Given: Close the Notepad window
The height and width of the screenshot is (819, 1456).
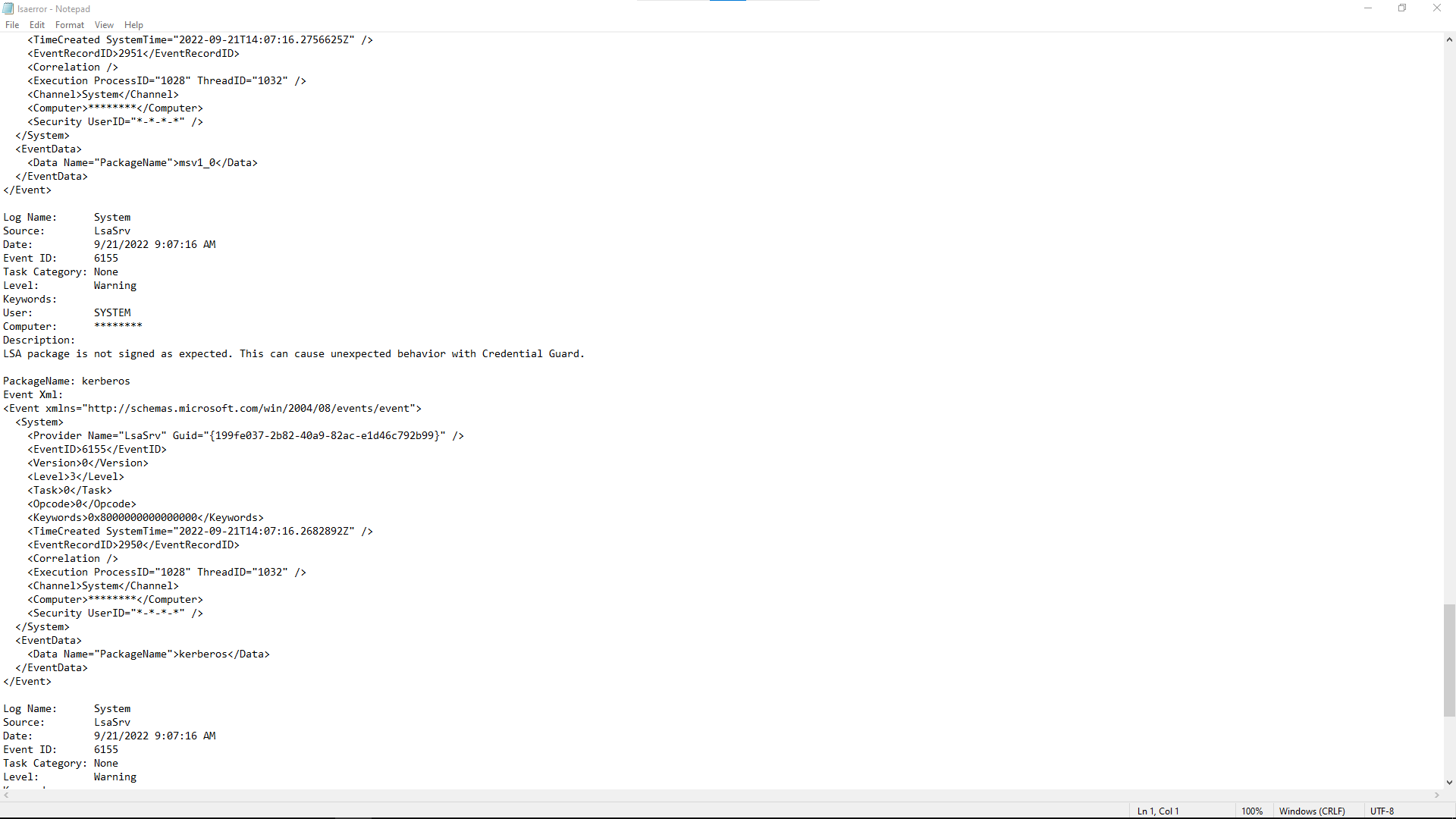Looking at the screenshot, I should pos(1436,8).
